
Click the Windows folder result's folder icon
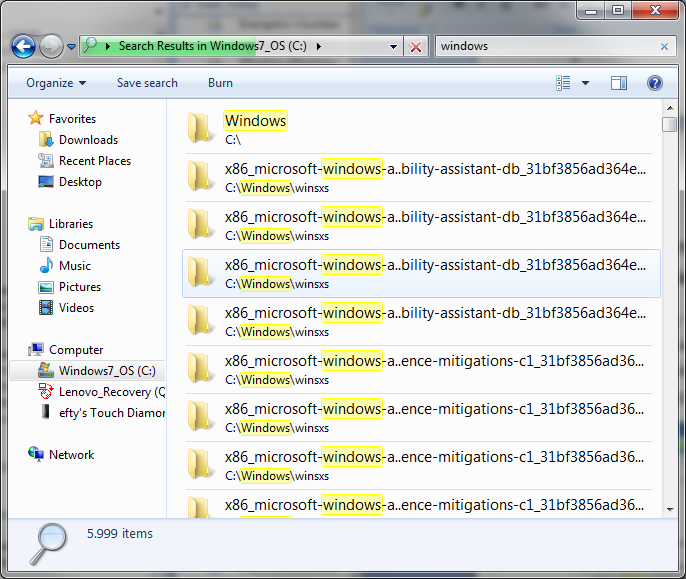pos(200,128)
